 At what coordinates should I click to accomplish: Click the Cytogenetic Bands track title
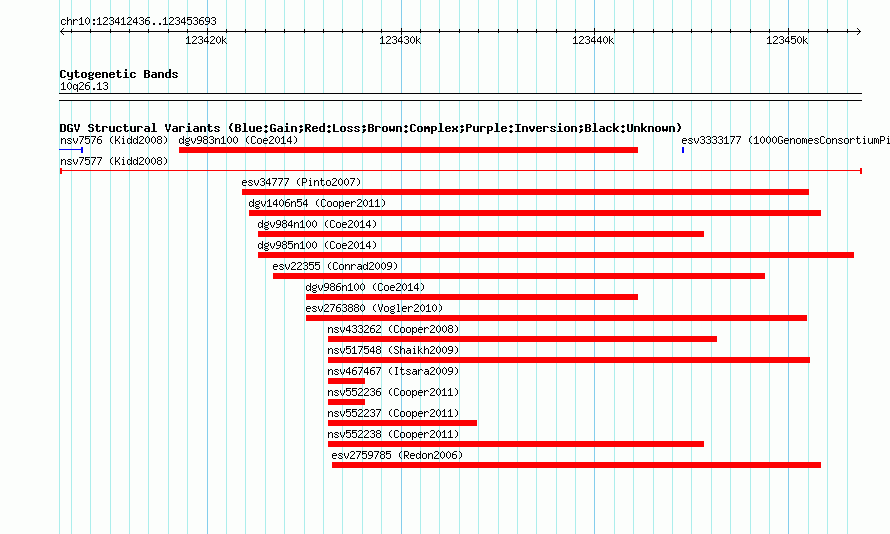(119, 74)
